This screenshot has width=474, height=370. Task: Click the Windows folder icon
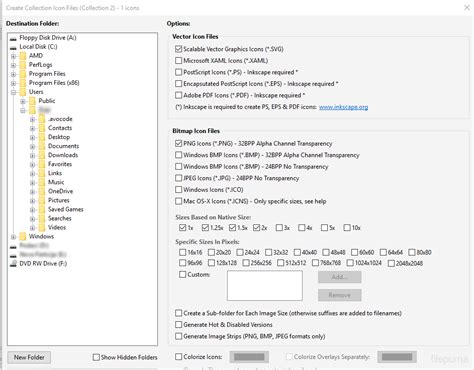pyautogui.click(x=23, y=236)
